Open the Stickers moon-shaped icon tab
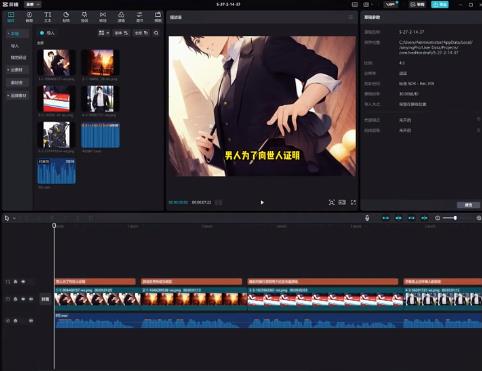Viewport: 482px width, 371px height. [66, 17]
